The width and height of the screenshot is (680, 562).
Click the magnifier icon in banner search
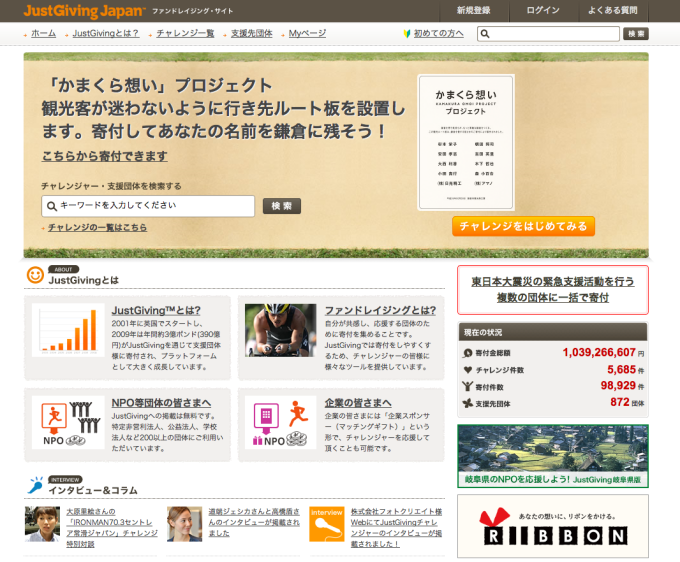coord(52,206)
